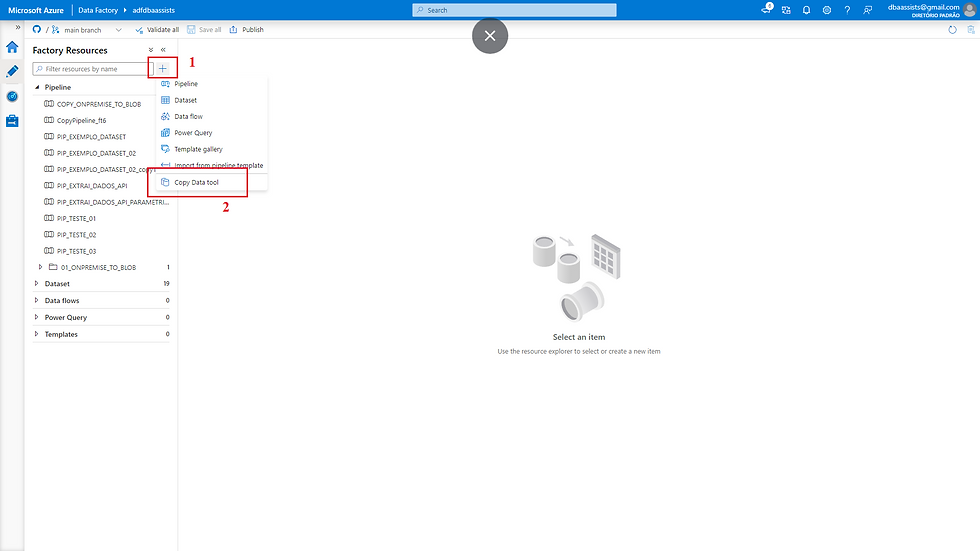The width and height of the screenshot is (980, 551).
Task: Click the Switch directory icon
Action: click(x=786, y=10)
